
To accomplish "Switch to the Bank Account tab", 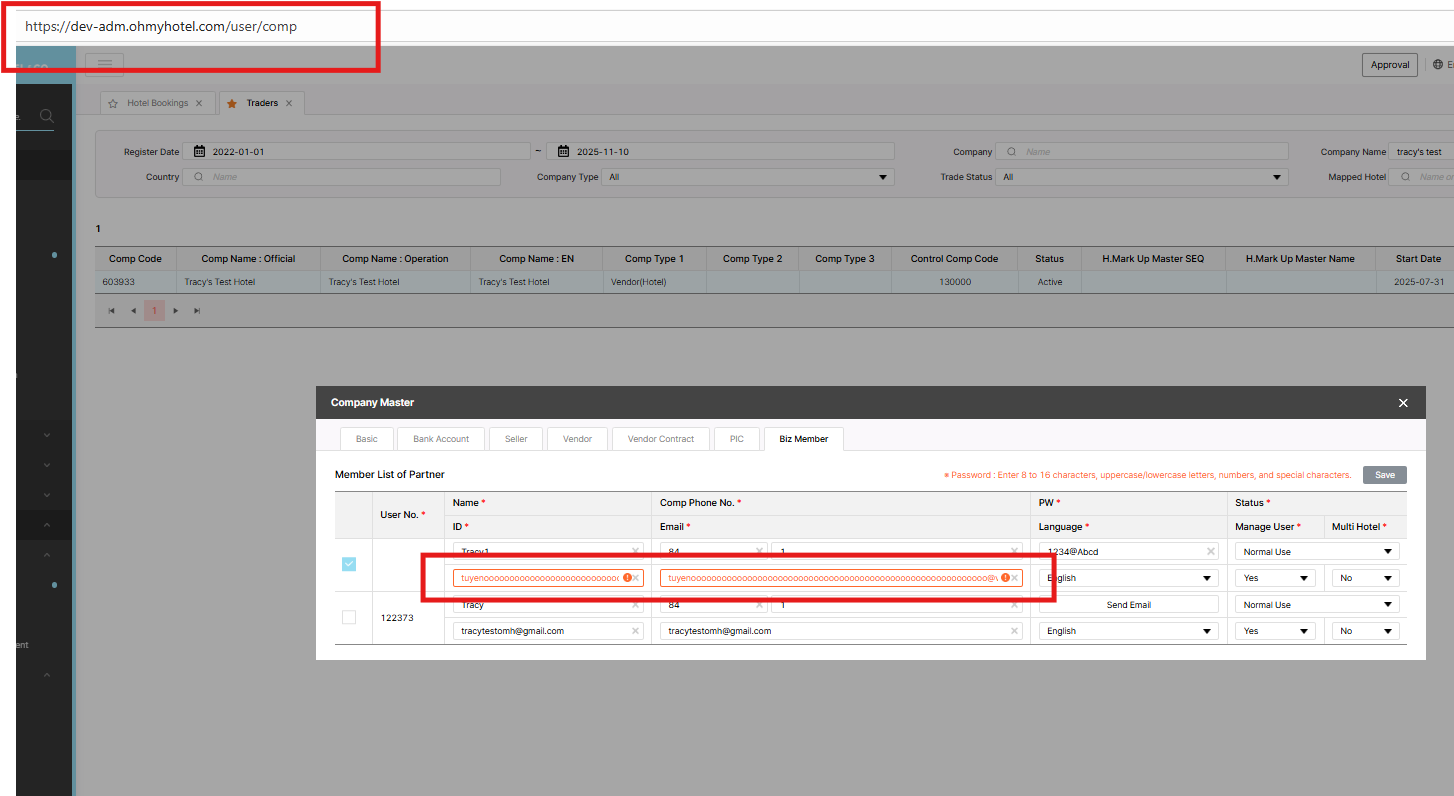I will [x=440, y=439].
